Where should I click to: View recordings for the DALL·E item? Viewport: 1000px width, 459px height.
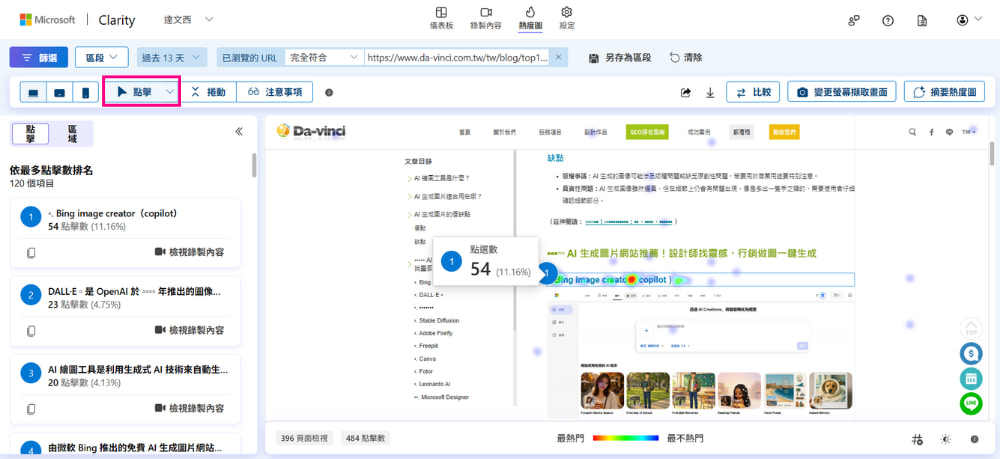[189, 331]
